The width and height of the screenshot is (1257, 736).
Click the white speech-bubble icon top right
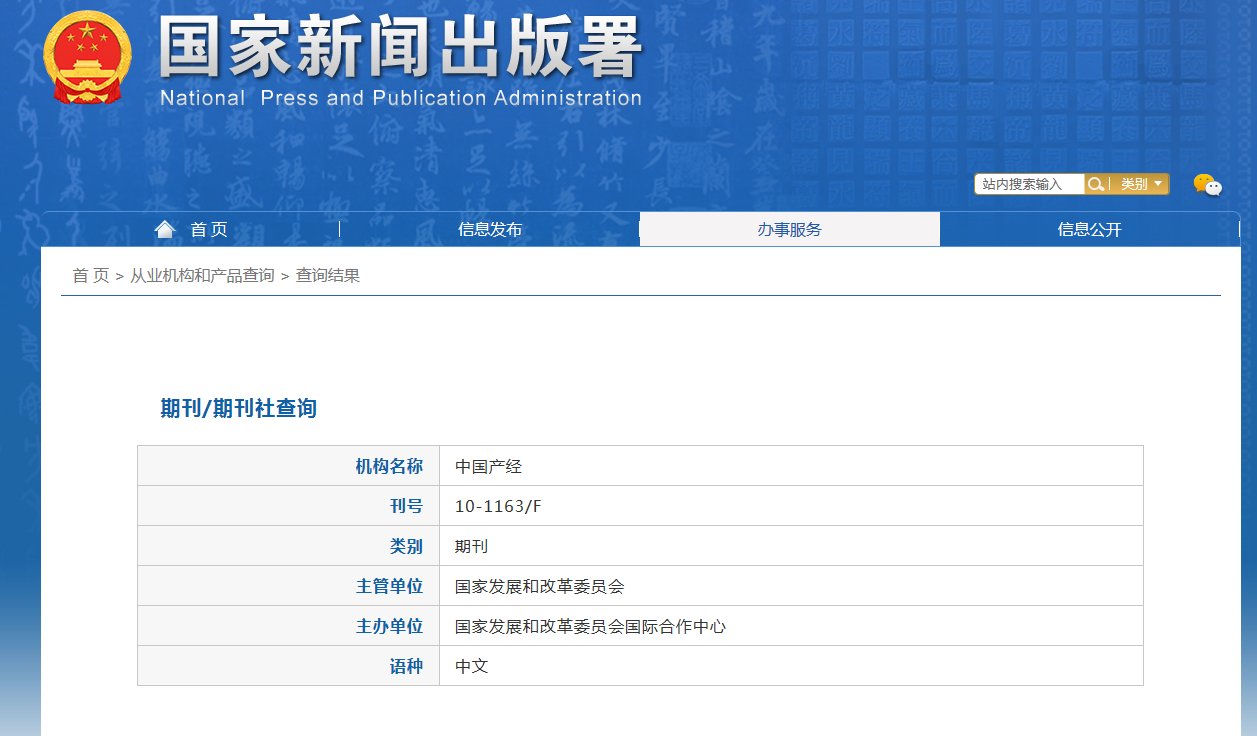(1213, 188)
